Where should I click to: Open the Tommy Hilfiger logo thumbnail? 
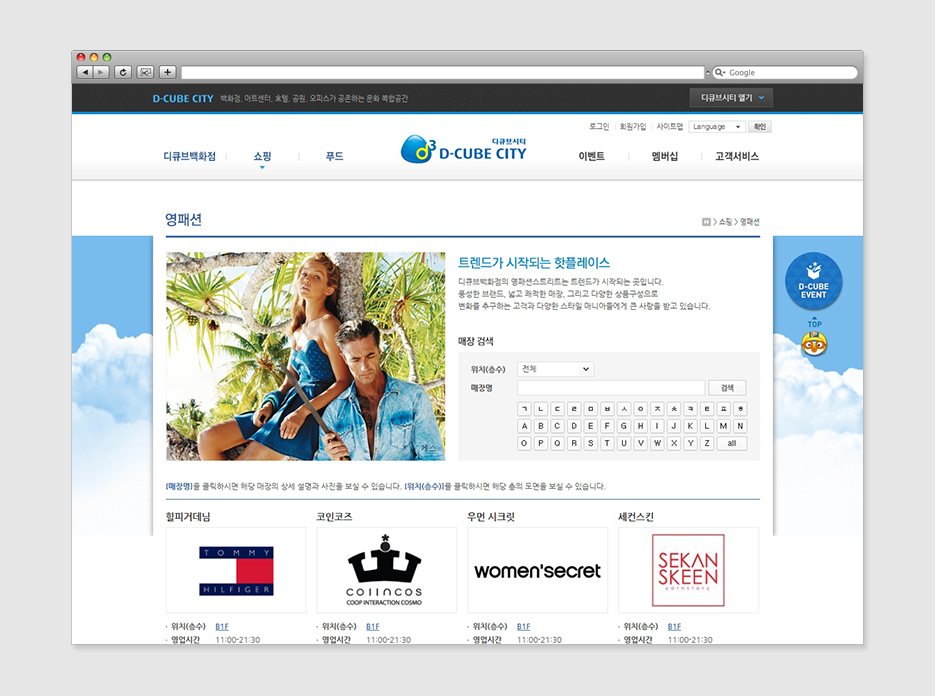[x=236, y=570]
